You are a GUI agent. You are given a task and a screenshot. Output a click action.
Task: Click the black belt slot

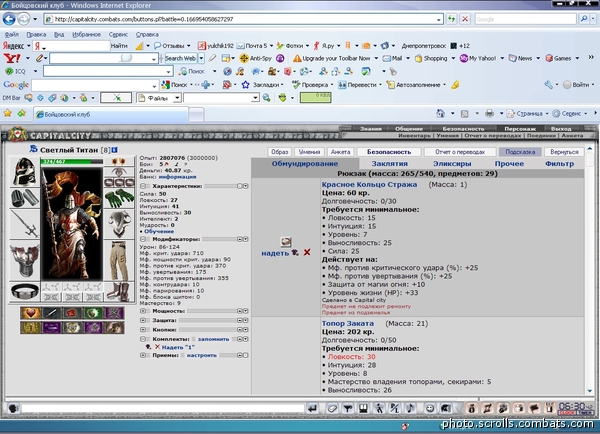tap(24, 292)
